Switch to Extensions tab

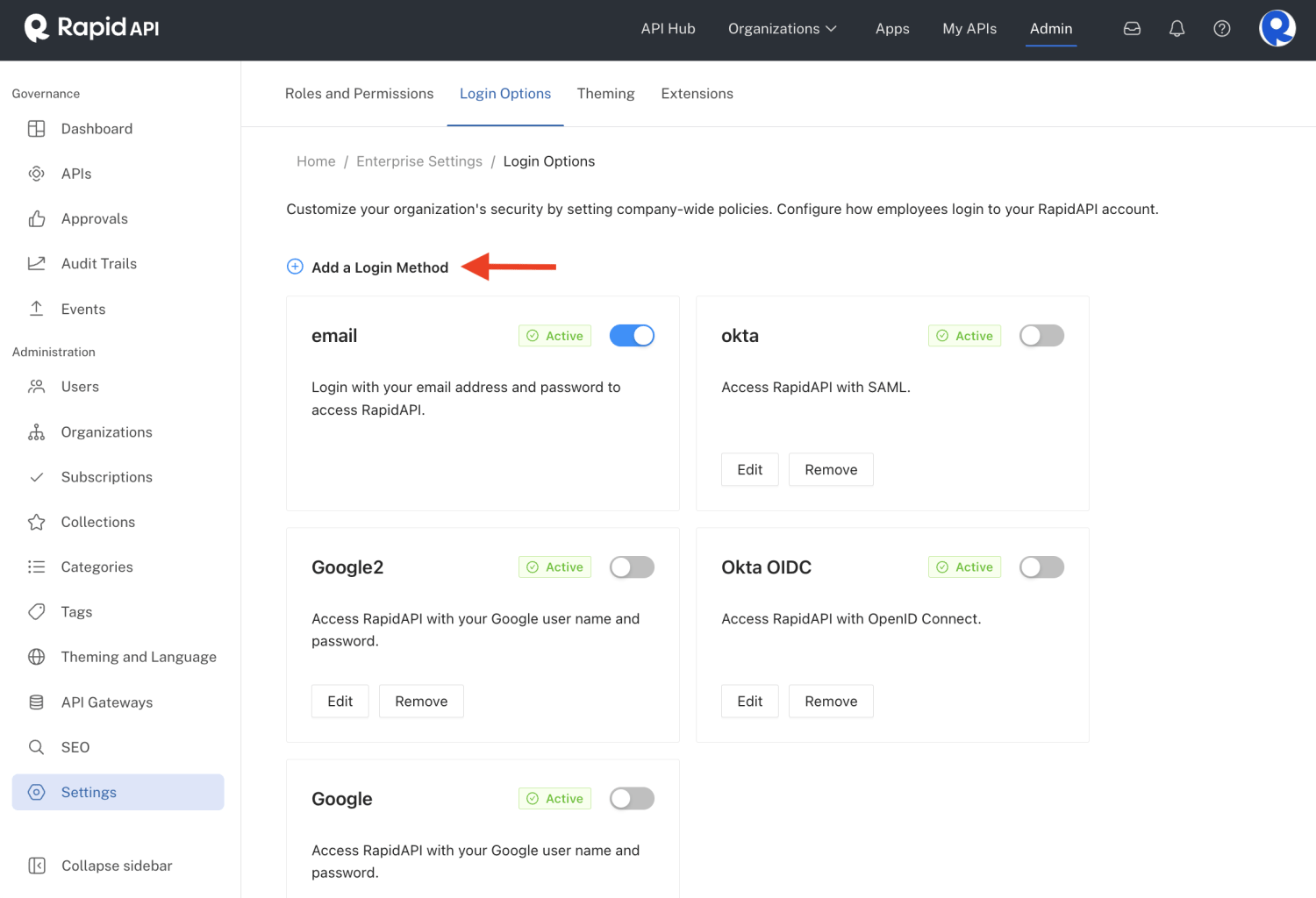(697, 94)
